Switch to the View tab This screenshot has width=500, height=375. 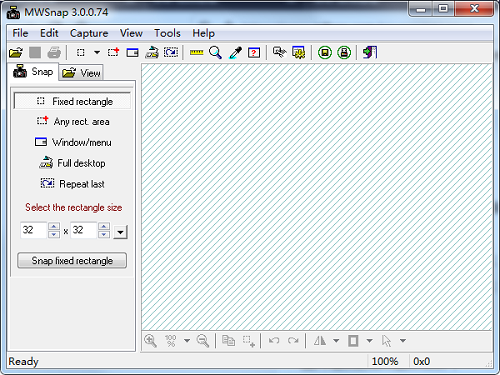point(81,73)
